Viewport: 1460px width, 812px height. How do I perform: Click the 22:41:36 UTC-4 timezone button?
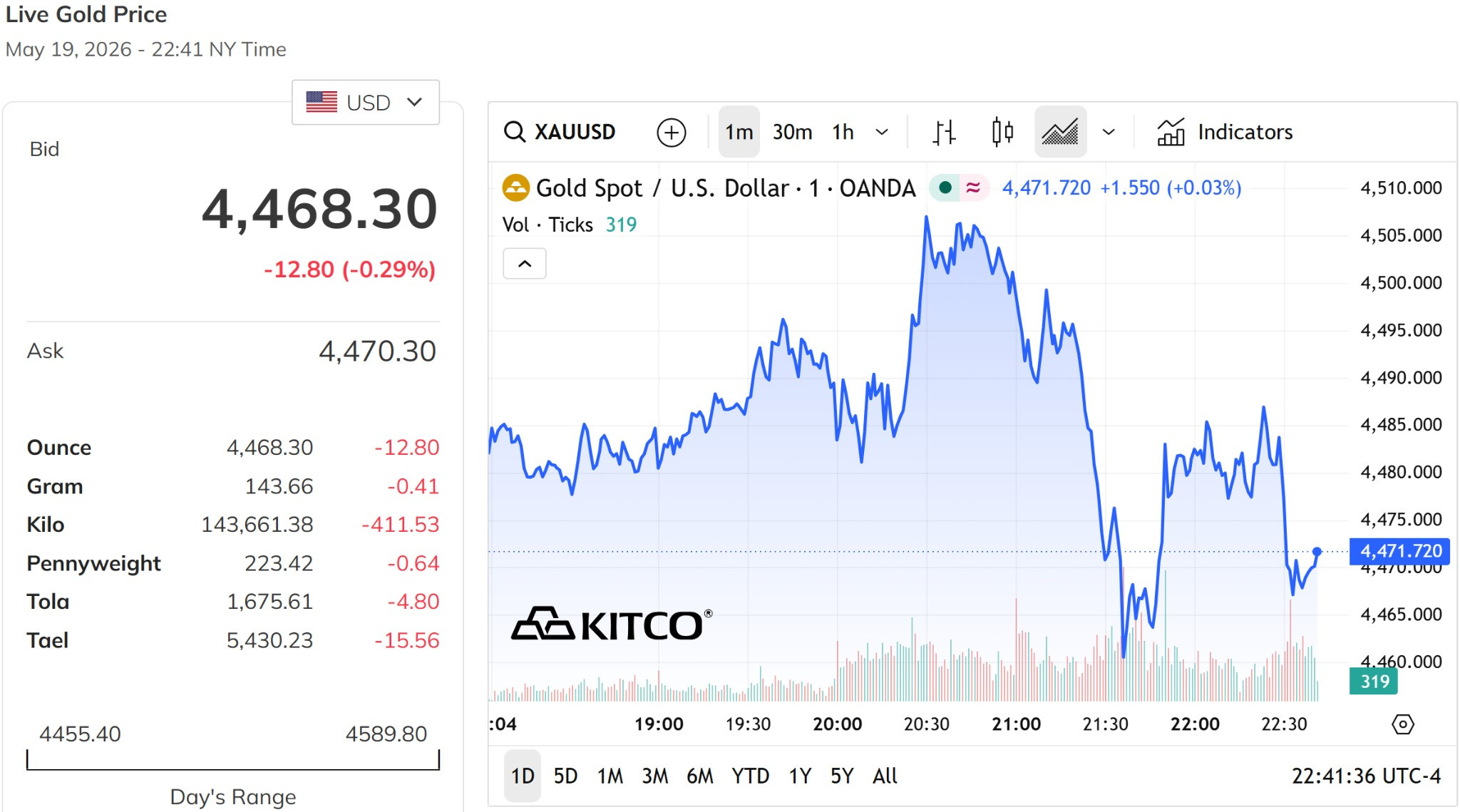pos(1366,776)
